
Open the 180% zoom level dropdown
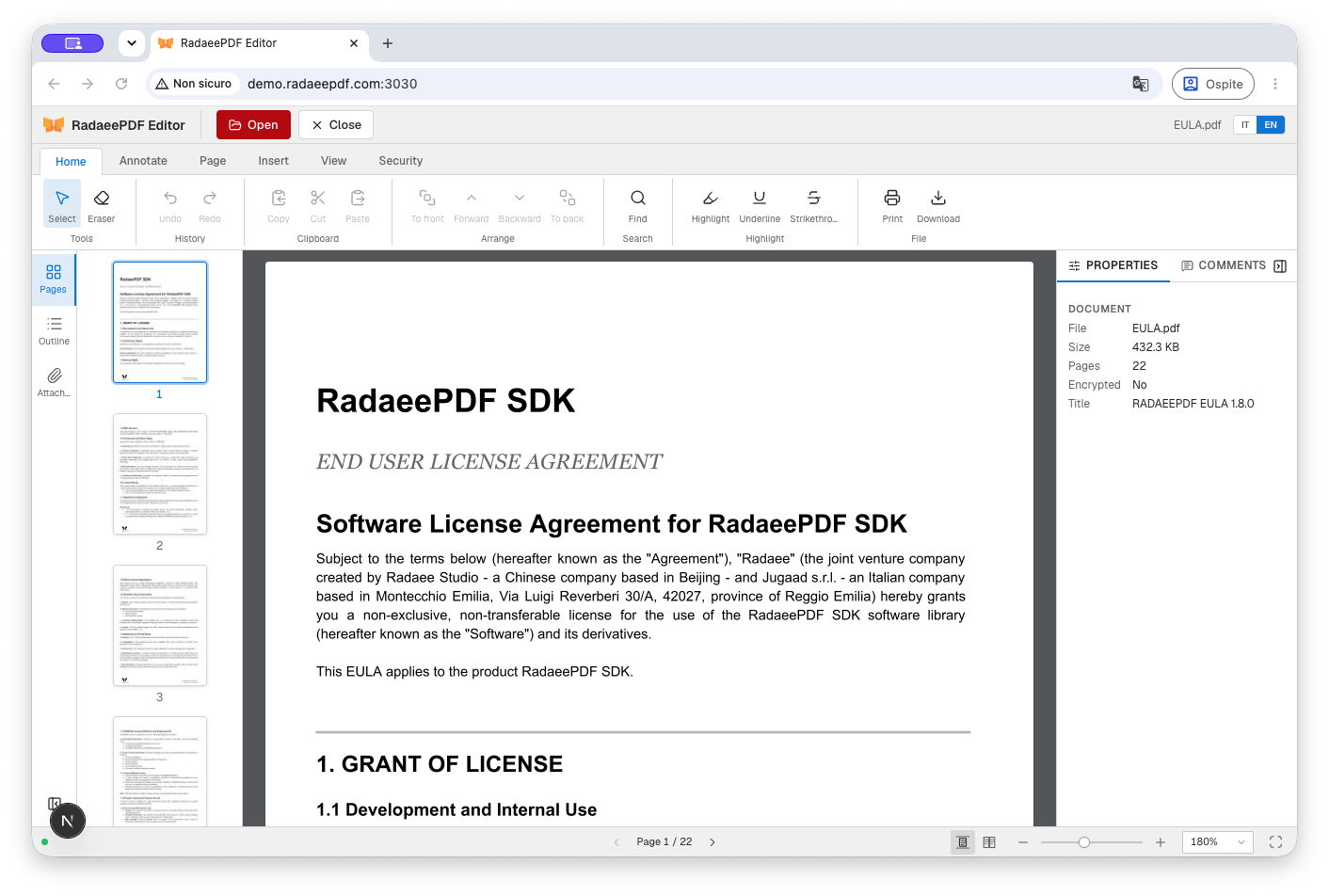tap(1218, 842)
